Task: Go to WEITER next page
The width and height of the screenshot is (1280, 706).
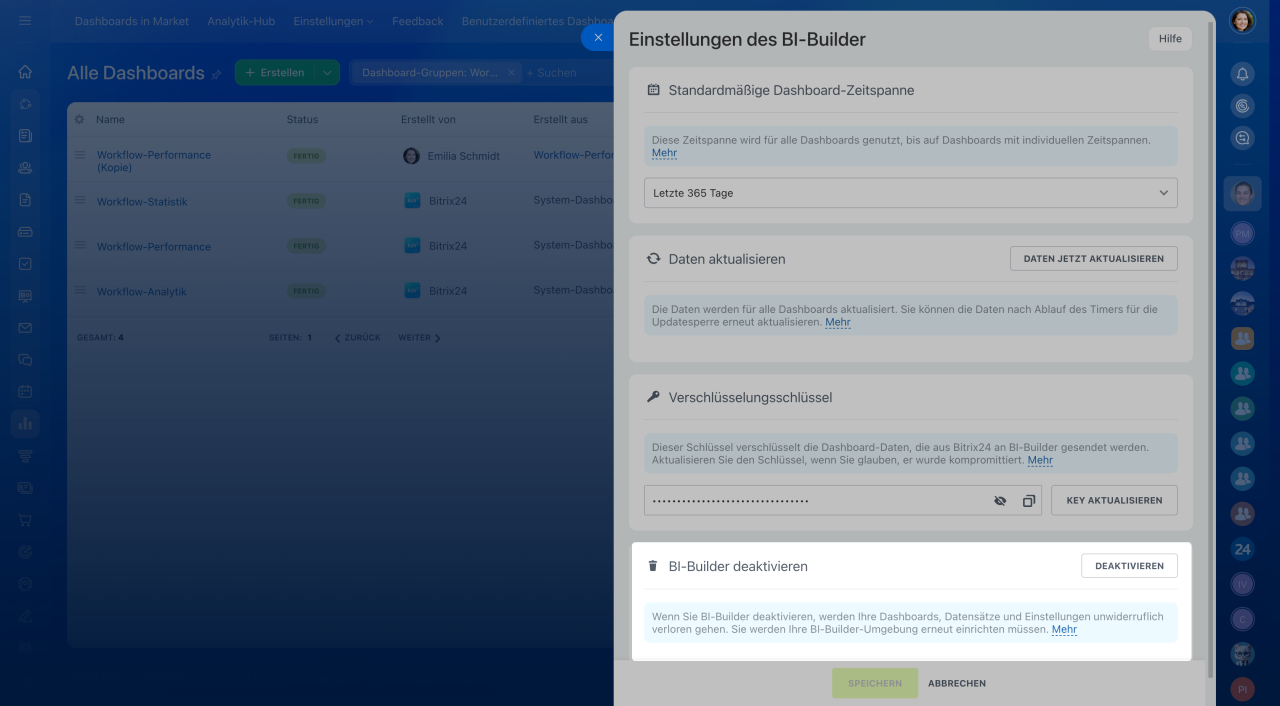Action: [x=419, y=338]
